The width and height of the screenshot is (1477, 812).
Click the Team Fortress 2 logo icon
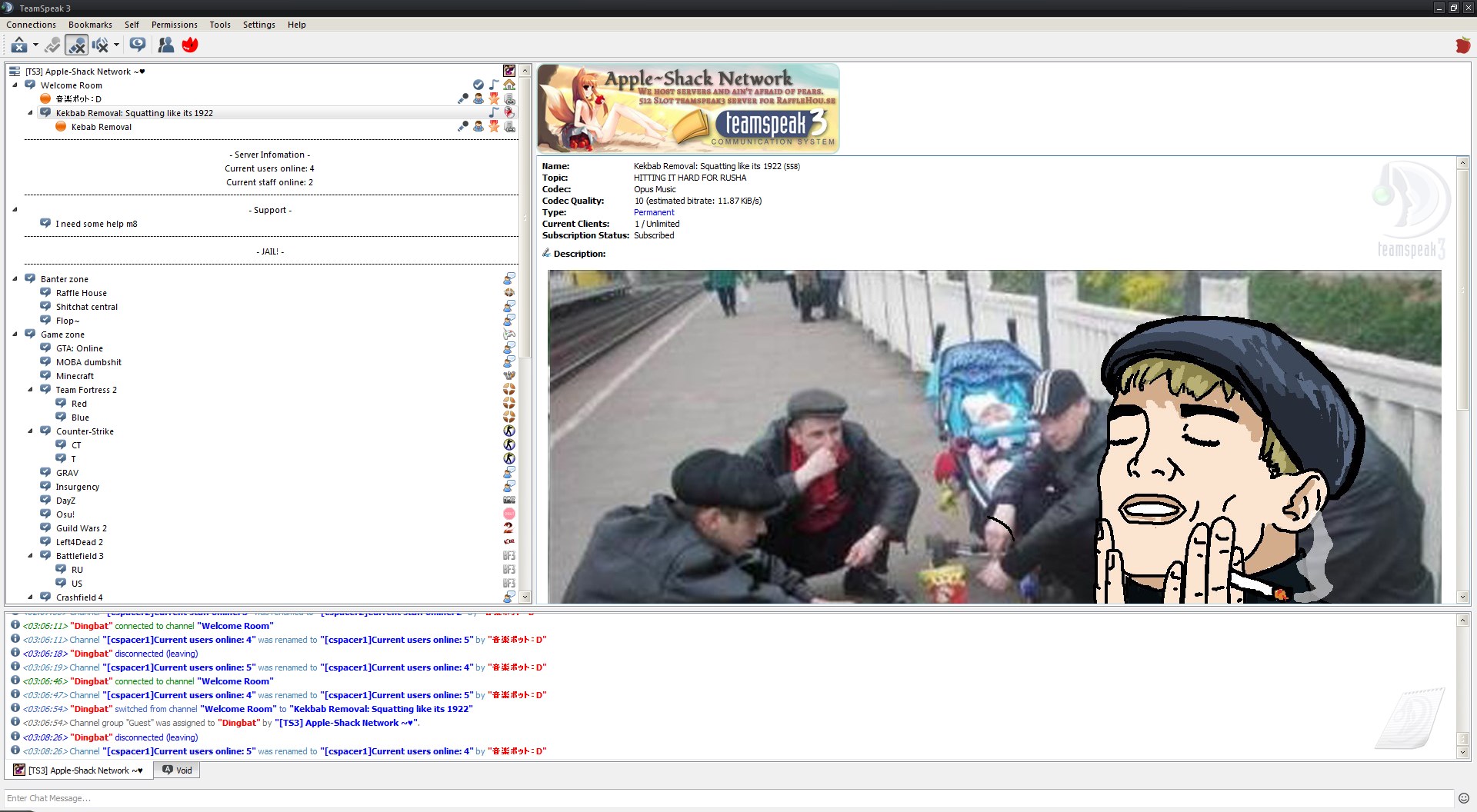[509, 389]
